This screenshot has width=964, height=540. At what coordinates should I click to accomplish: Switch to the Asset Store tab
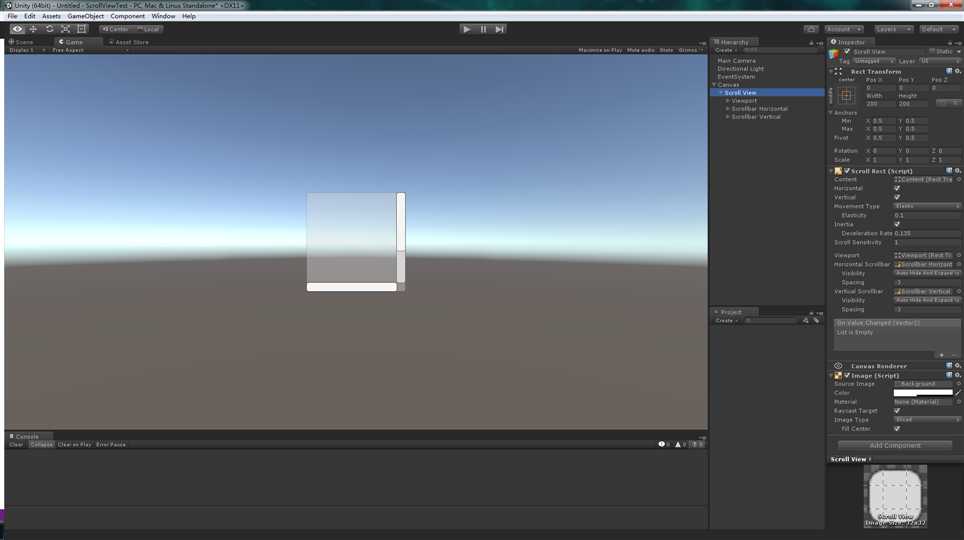click(129, 42)
